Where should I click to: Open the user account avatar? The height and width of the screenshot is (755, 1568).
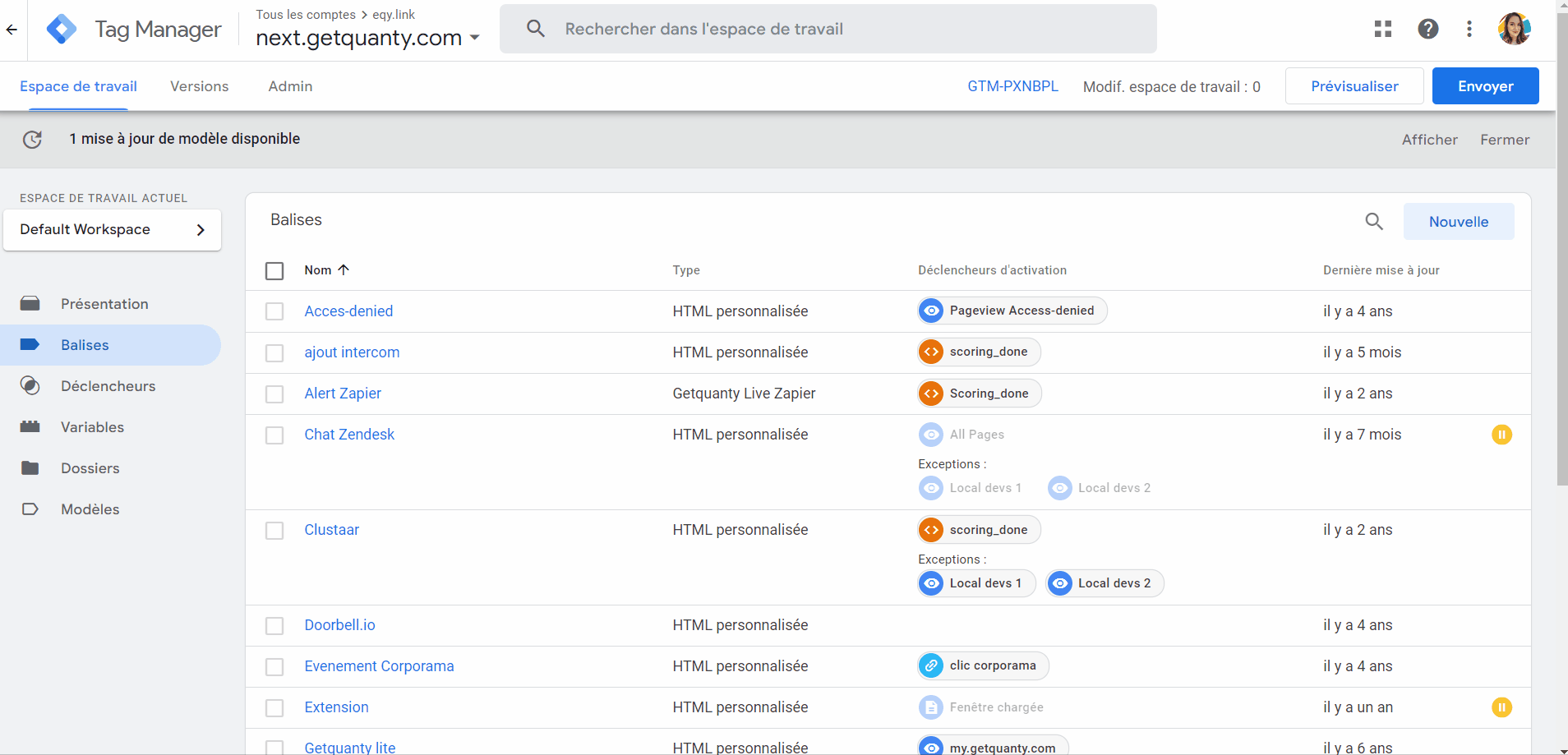[1514, 29]
